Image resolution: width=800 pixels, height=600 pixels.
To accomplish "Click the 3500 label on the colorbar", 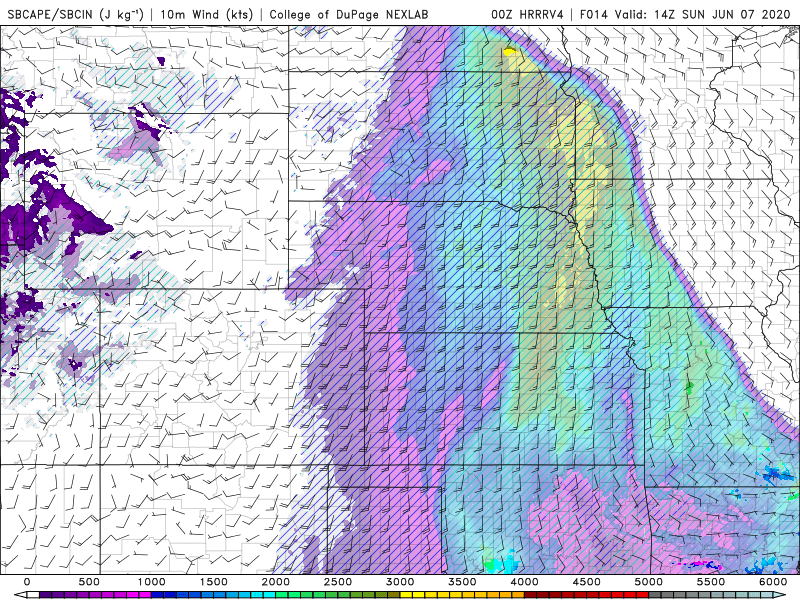I will click(x=463, y=582).
